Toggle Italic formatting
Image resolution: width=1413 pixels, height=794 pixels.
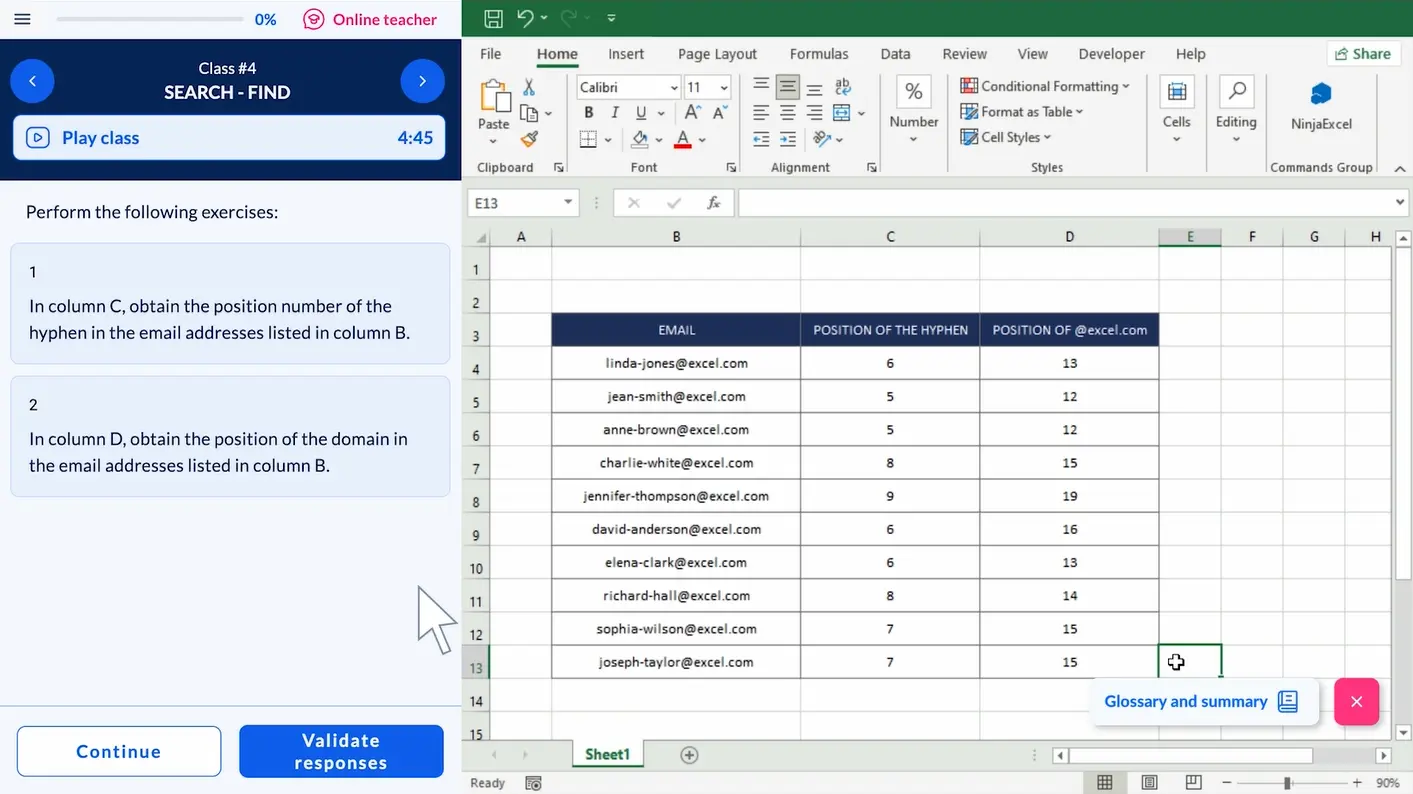pos(615,113)
